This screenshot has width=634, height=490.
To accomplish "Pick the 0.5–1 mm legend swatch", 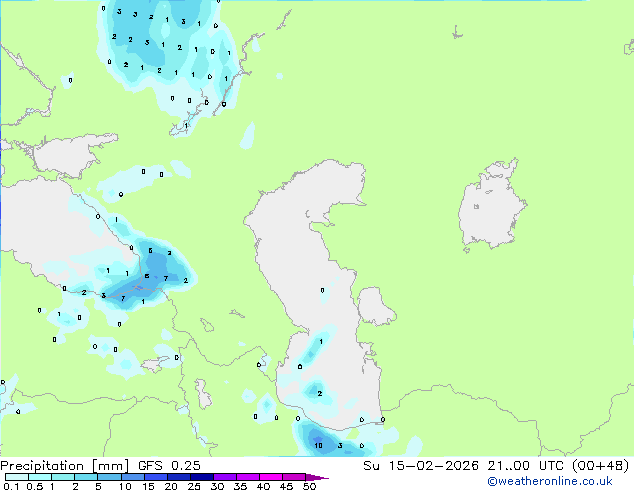I will coord(40,477).
